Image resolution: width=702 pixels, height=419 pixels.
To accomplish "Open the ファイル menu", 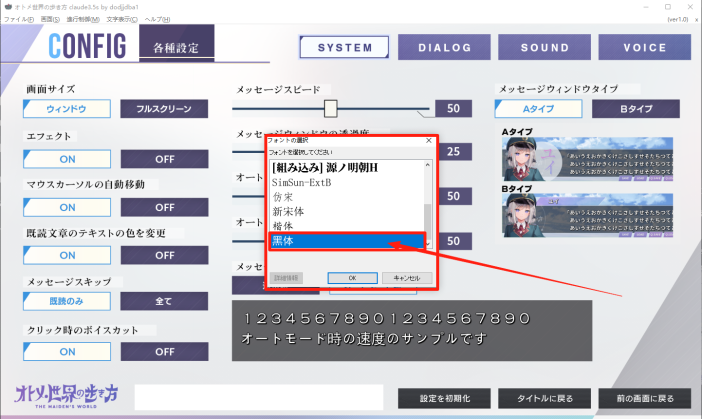I will point(16,19).
